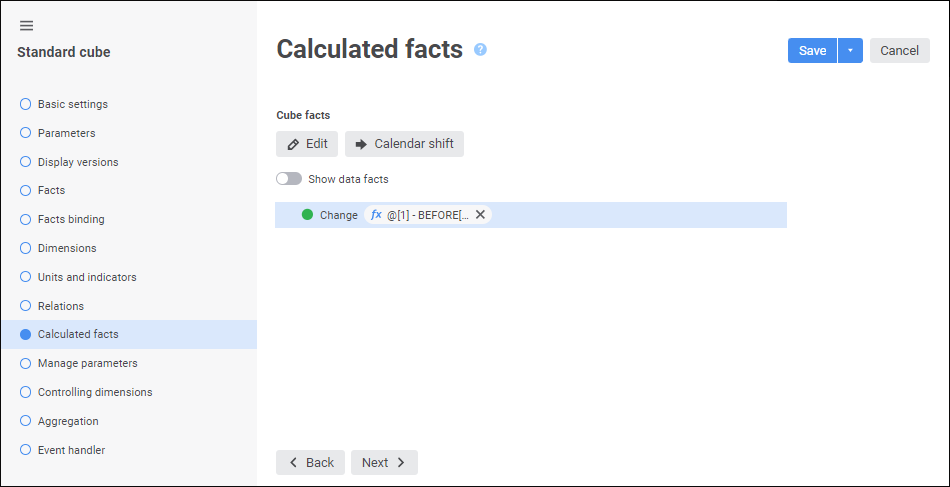Image resolution: width=950 pixels, height=487 pixels.
Task: Open the Facts binding step
Action: pyautogui.click(x=71, y=219)
